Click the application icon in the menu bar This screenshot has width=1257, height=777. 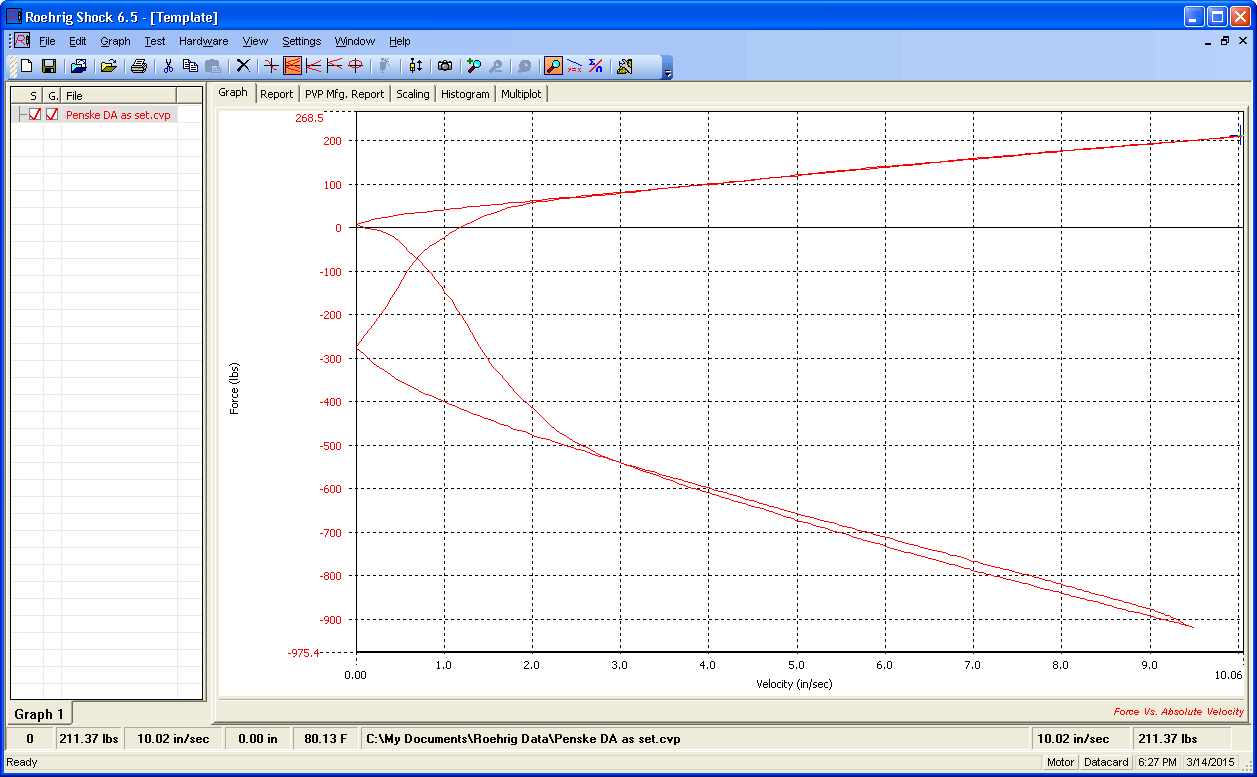[22, 41]
